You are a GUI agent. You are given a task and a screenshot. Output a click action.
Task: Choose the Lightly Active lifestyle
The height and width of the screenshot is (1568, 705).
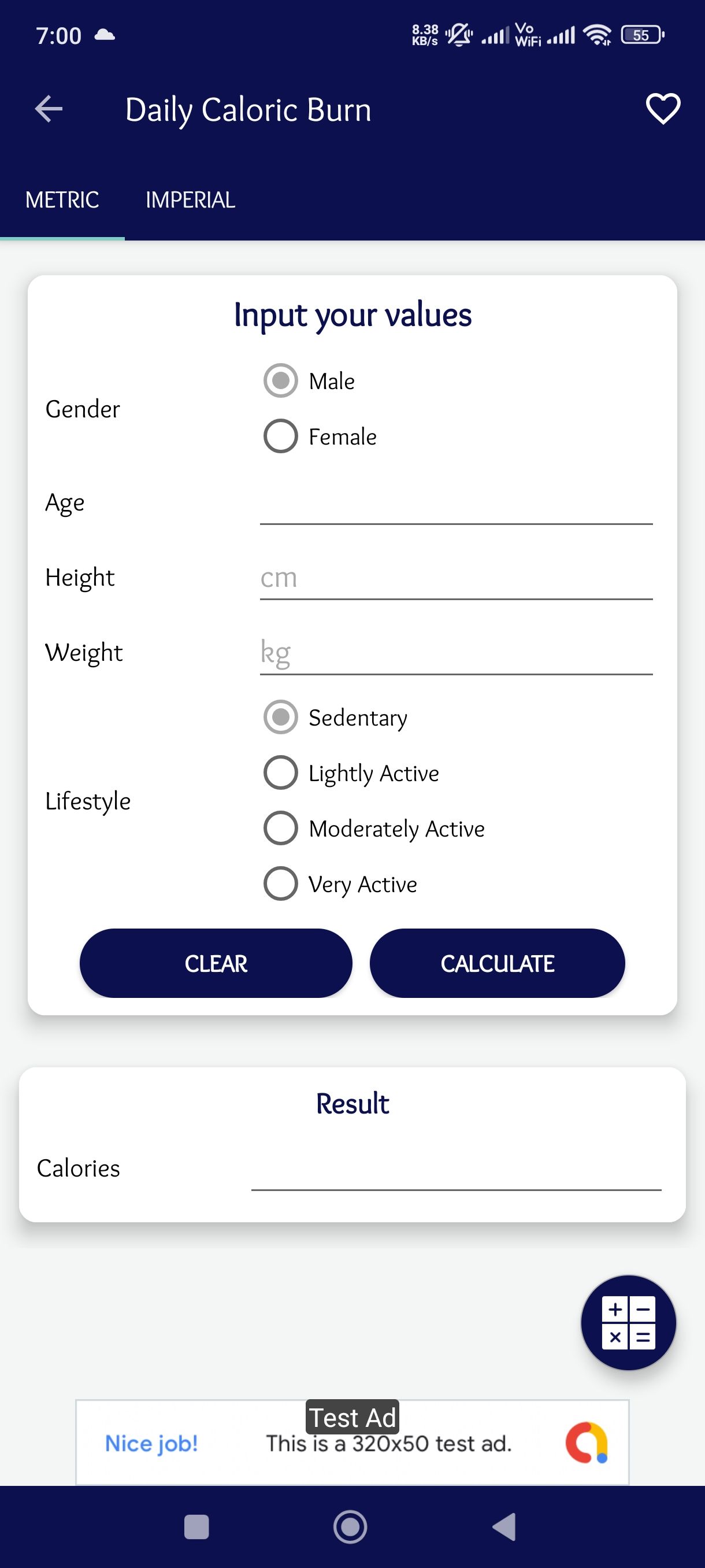pyautogui.click(x=280, y=773)
